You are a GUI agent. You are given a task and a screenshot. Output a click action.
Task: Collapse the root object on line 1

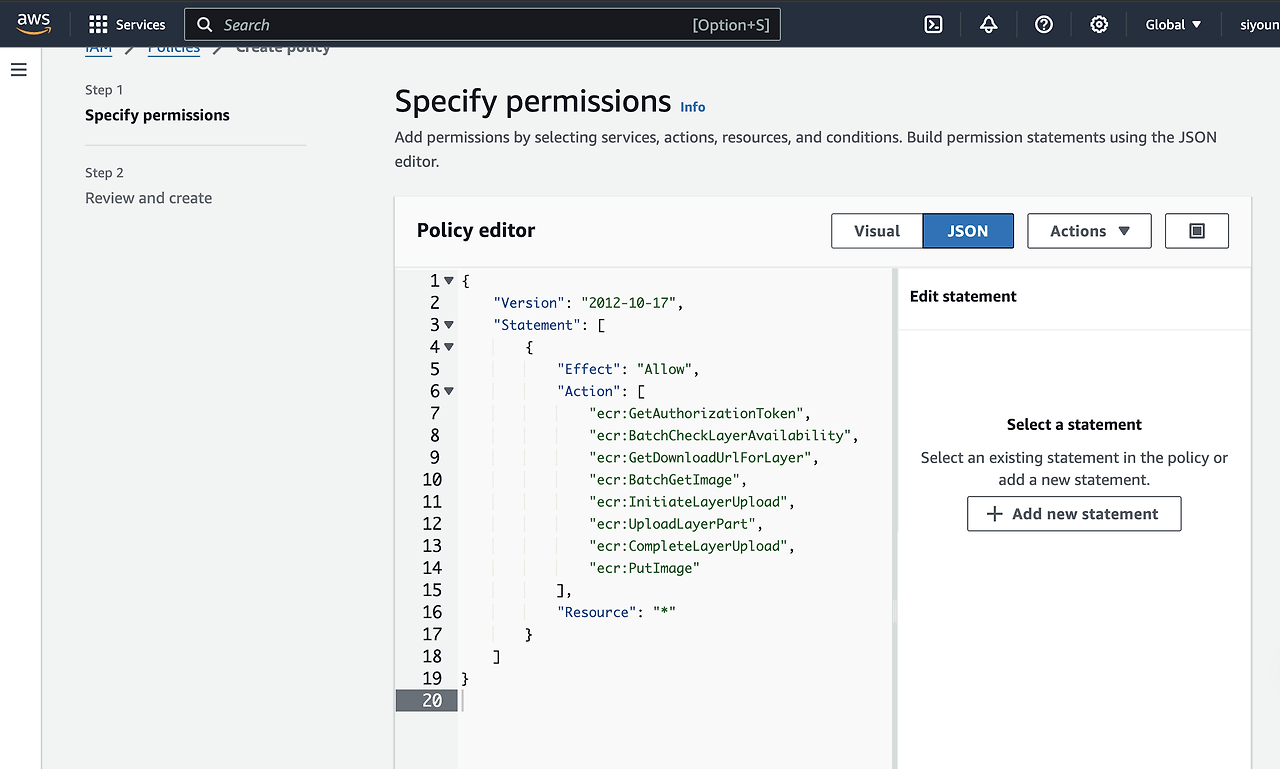pos(449,281)
